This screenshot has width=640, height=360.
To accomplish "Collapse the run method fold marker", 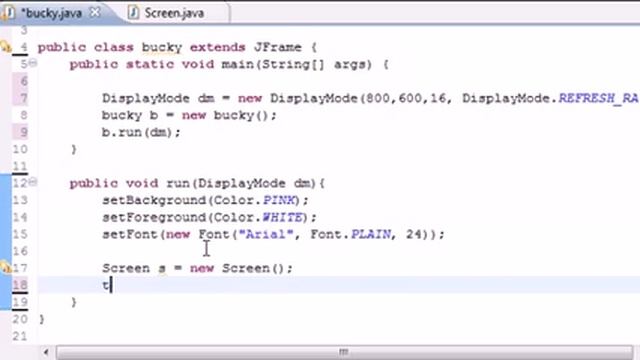I will coord(33,182).
